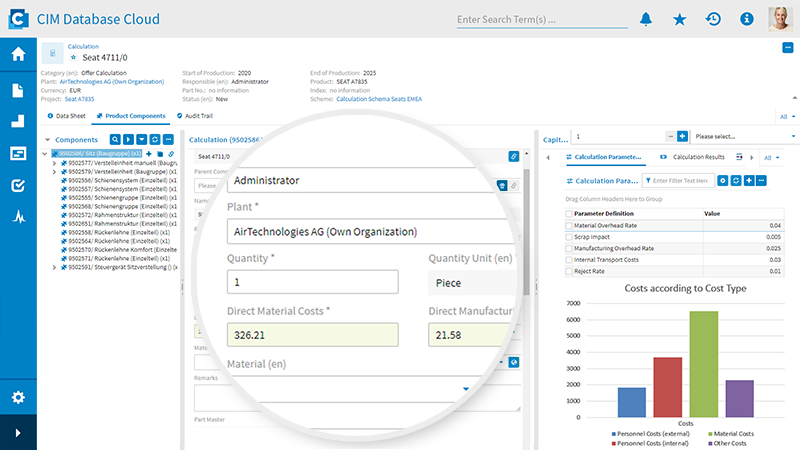
Task: Open the history clock icon
Action: (x=713, y=19)
